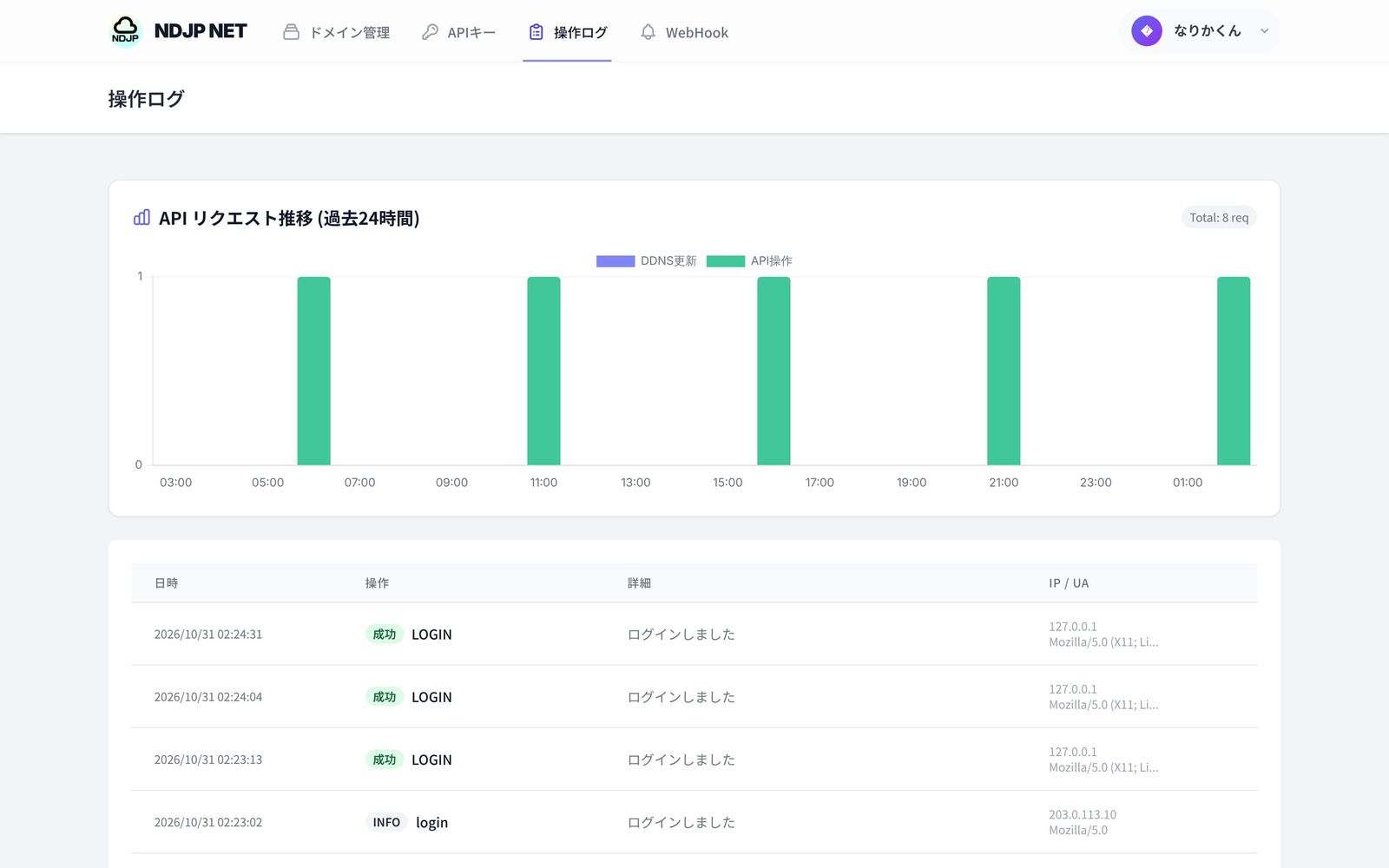Click the 13:00 axis label

[635, 483]
